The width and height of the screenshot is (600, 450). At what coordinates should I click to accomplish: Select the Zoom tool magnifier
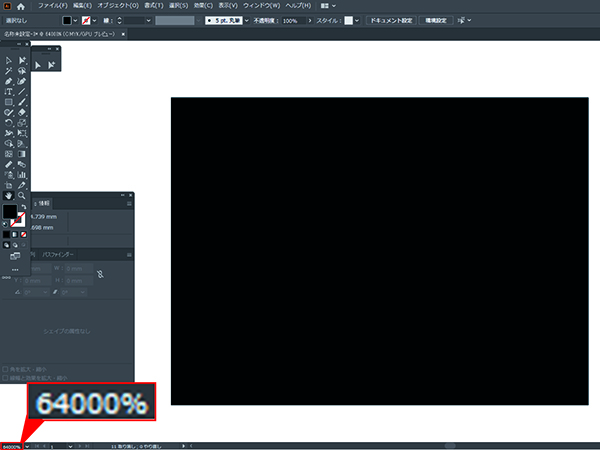[22, 196]
